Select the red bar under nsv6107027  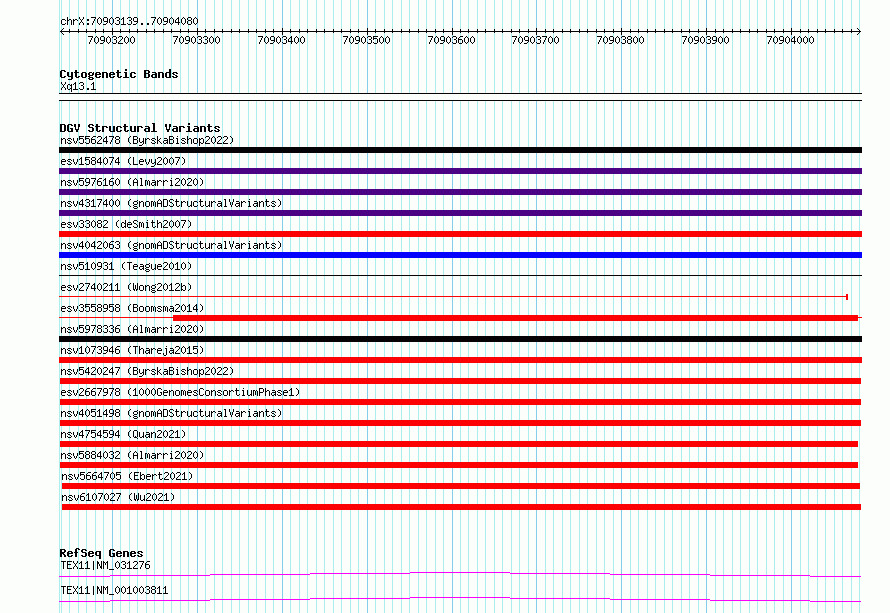pyautogui.click(x=461, y=507)
